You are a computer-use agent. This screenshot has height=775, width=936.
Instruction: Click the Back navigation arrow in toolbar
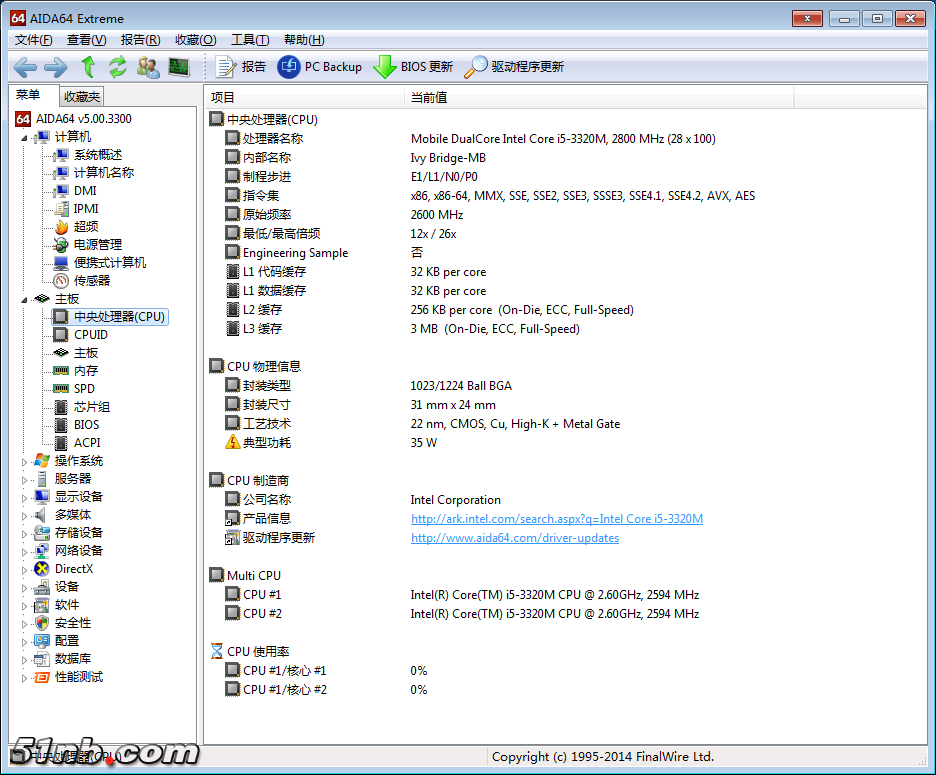[x=25, y=67]
